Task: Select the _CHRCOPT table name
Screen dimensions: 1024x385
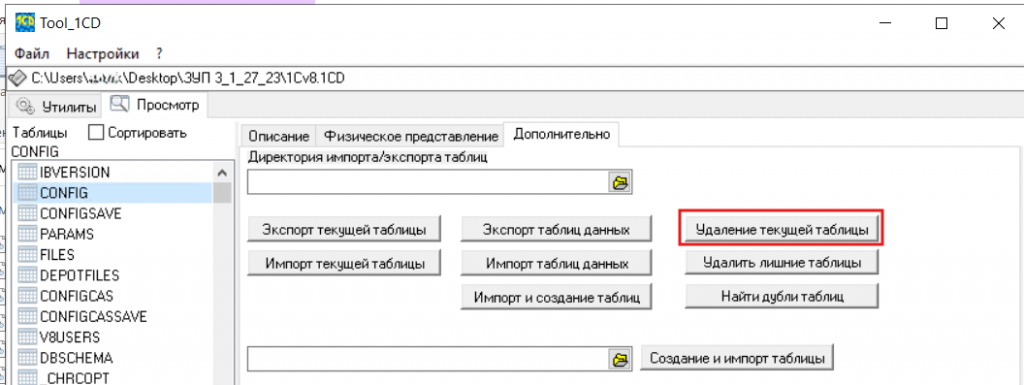Action: click(x=74, y=378)
